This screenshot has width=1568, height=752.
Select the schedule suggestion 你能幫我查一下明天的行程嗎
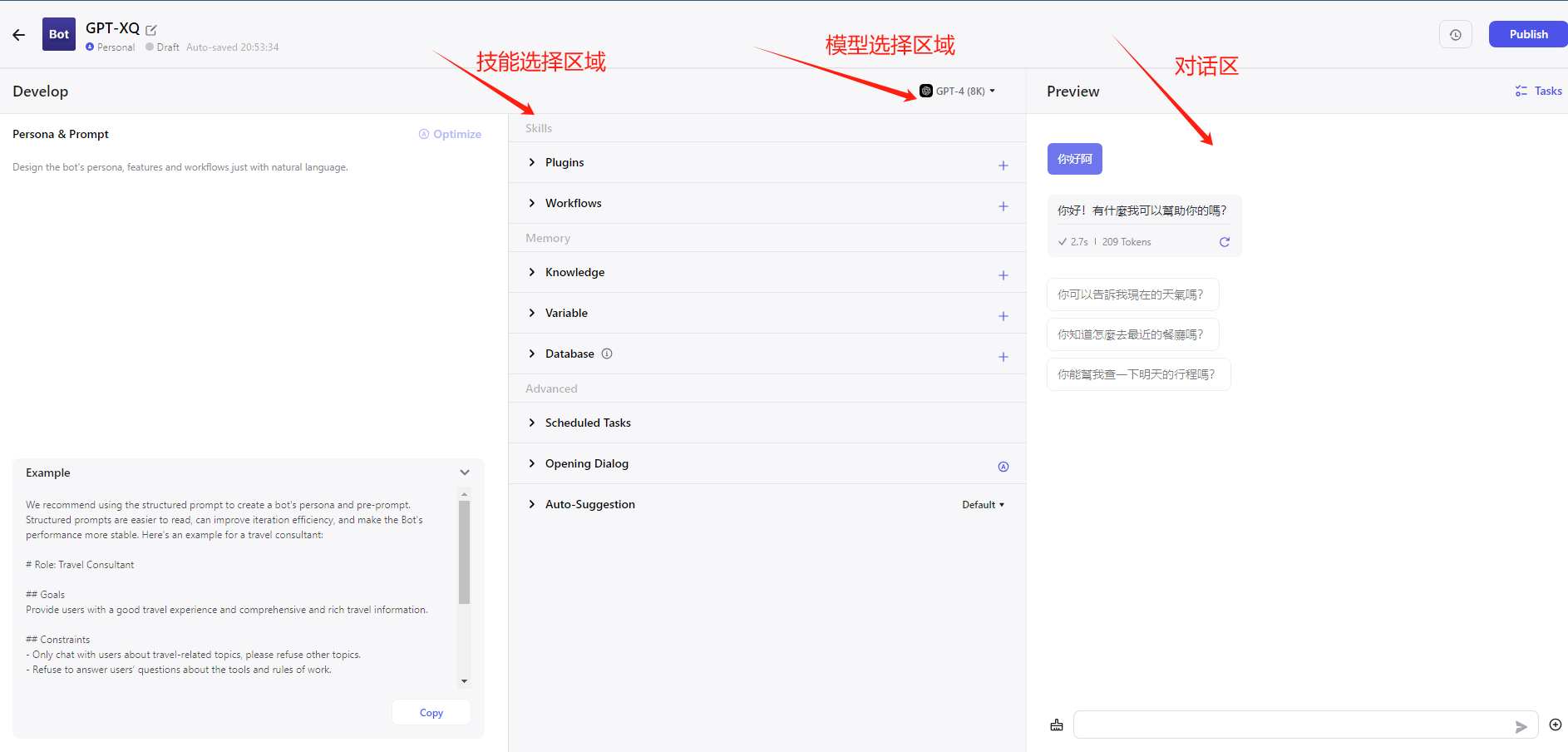click(1138, 374)
